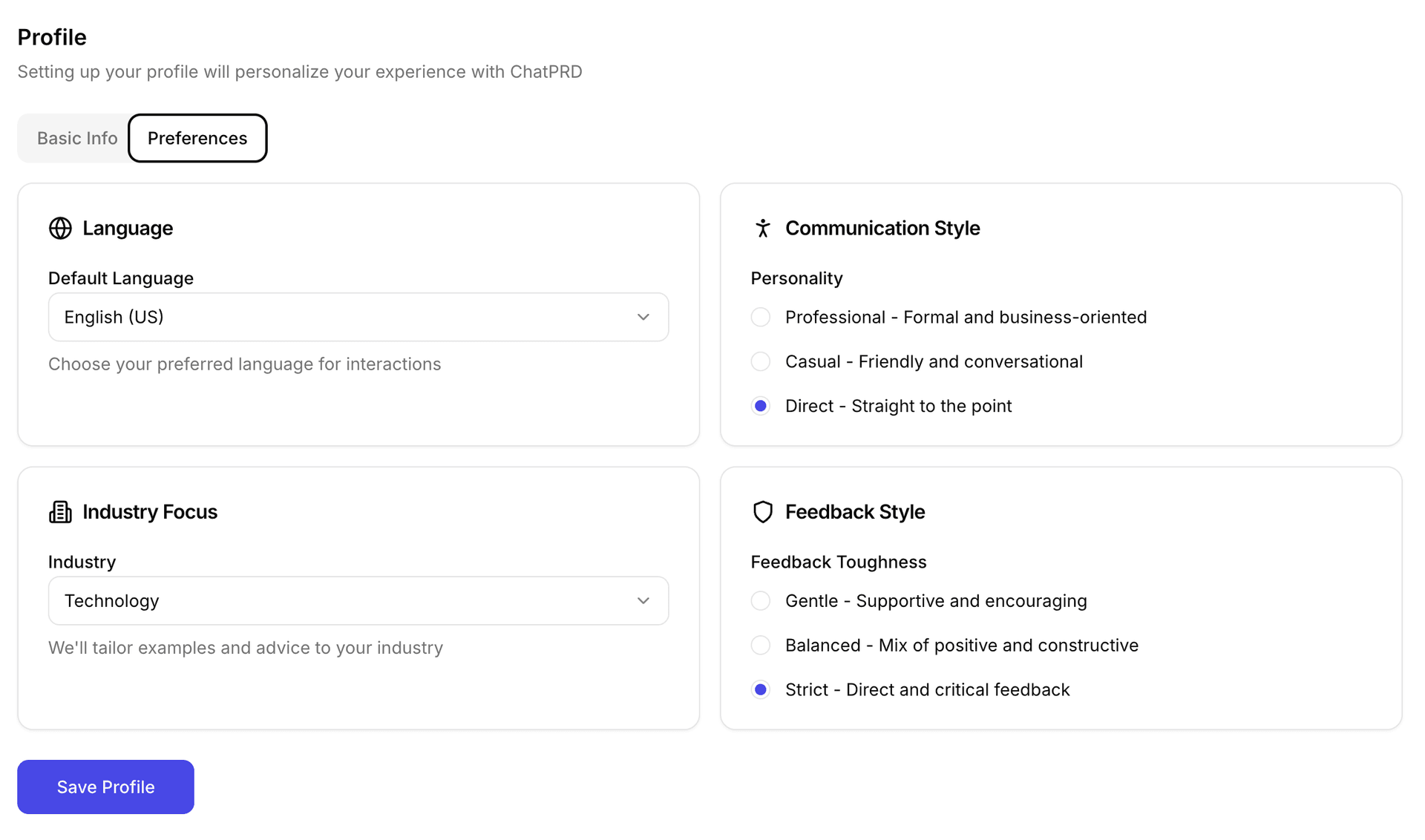Click inside the Default Language field

coord(297,317)
